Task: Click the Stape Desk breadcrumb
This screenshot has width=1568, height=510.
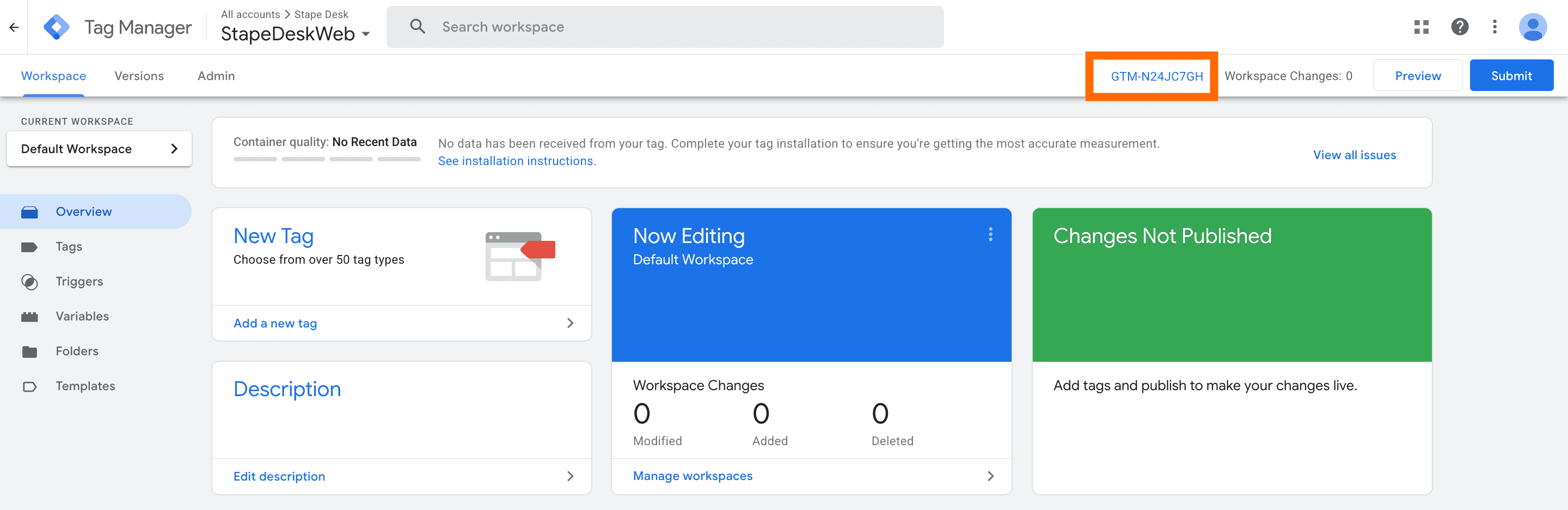Action: pos(321,14)
